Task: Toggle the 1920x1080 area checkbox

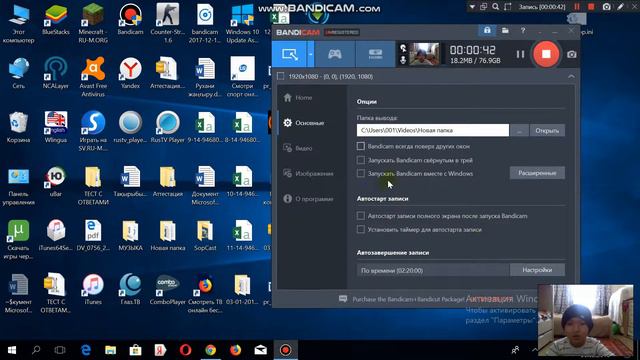Action: [x=280, y=76]
